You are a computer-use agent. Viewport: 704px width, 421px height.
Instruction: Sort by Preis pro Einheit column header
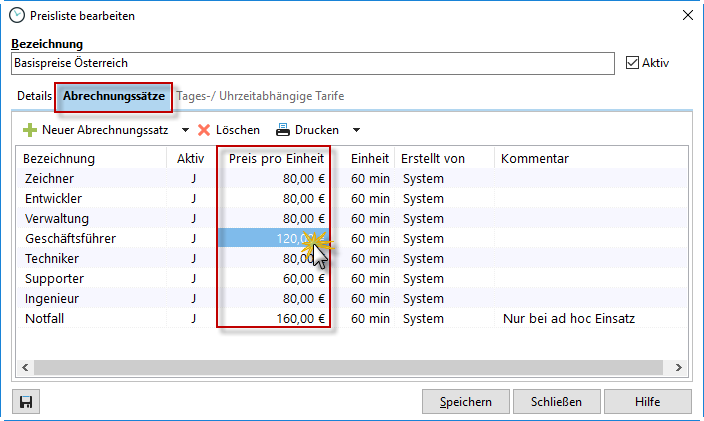coord(276,158)
